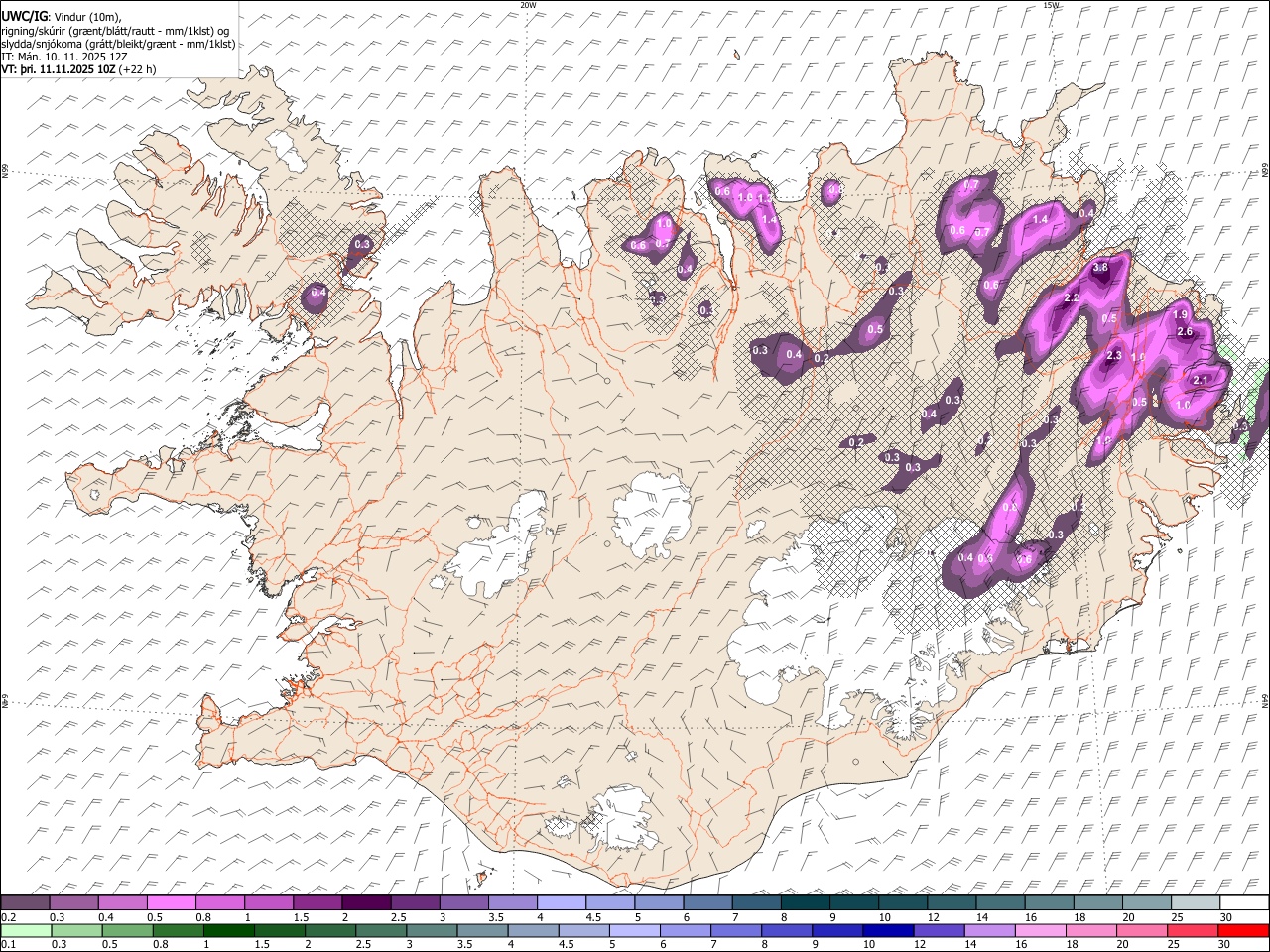The width and height of the screenshot is (1270, 952).
Task: Click the palest green 0.1–0.3 rain swatch
Action: point(26,930)
